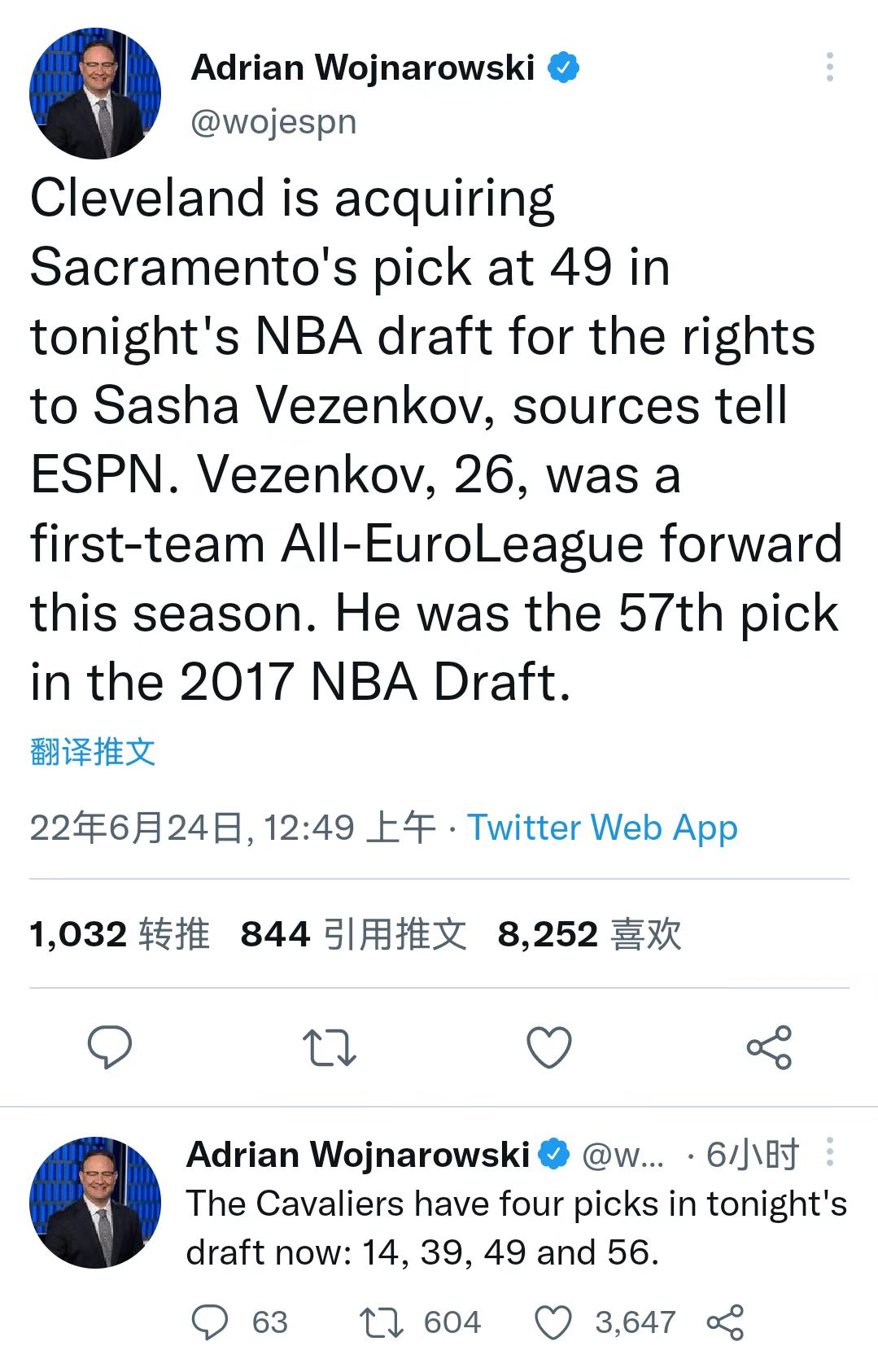Image resolution: width=878 pixels, height=1372 pixels.
Task: Open the Cavaliers four picks tweet text
Action: pos(516,1228)
